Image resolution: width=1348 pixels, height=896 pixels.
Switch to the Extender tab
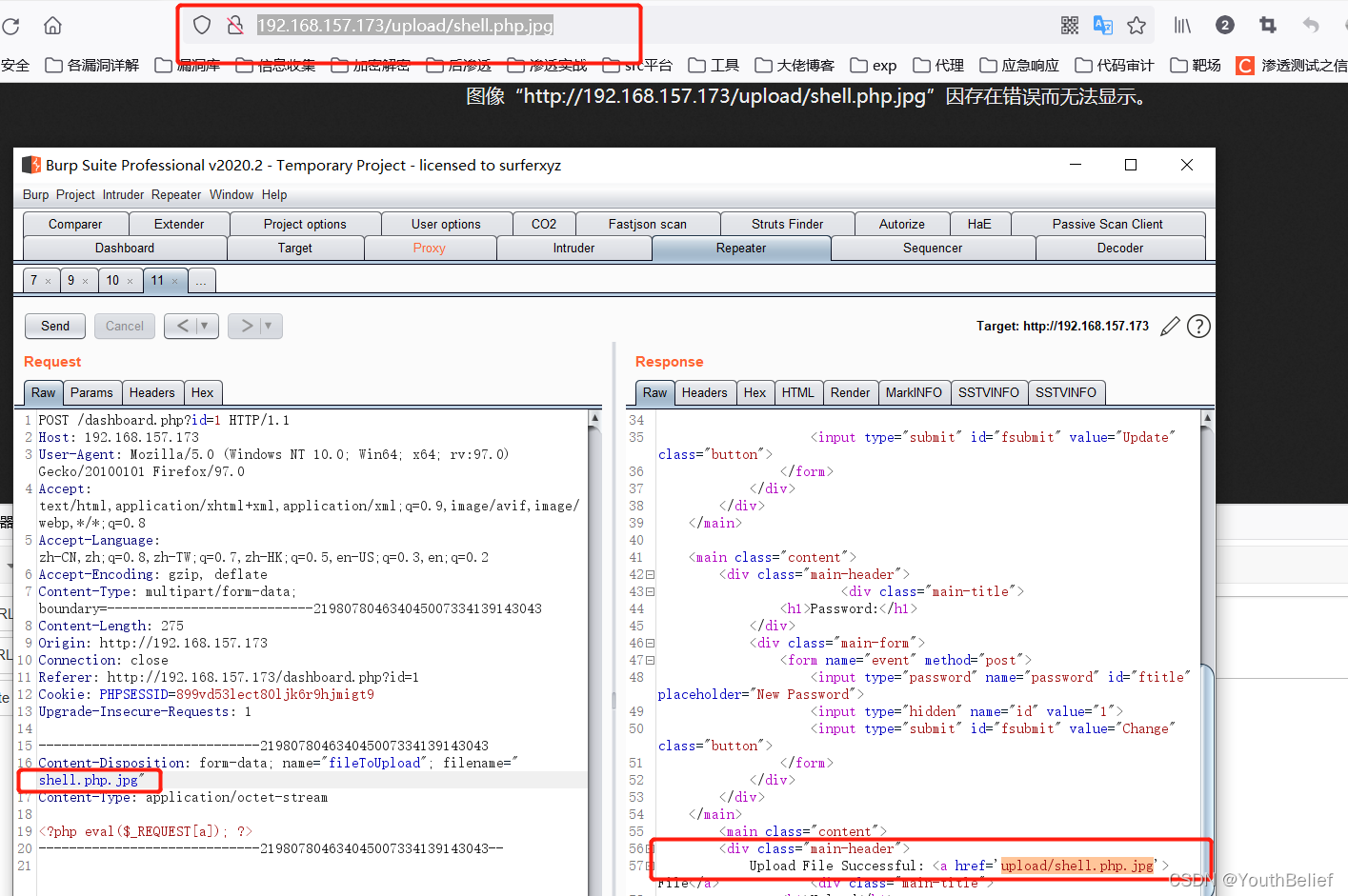(179, 224)
